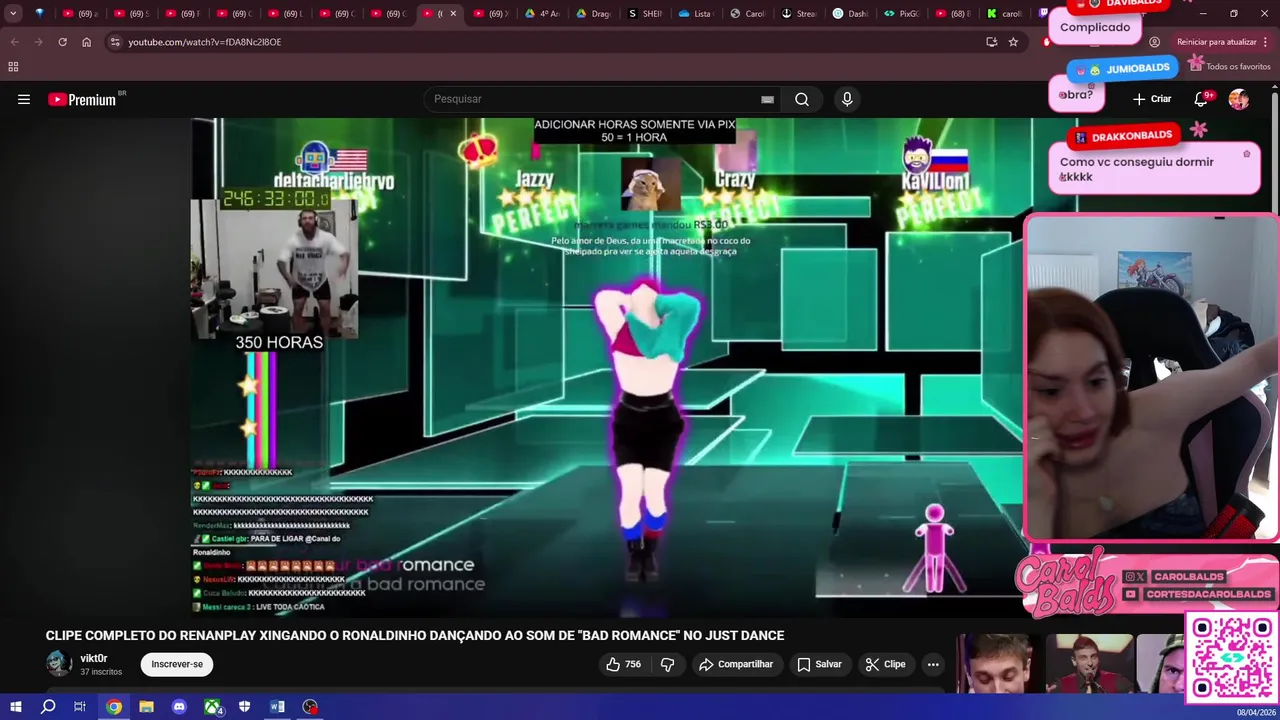The height and width of the screenshot is (720, 1280).
Task: Bookmark this page with star icon
Action: click(x=1013, y=42)
